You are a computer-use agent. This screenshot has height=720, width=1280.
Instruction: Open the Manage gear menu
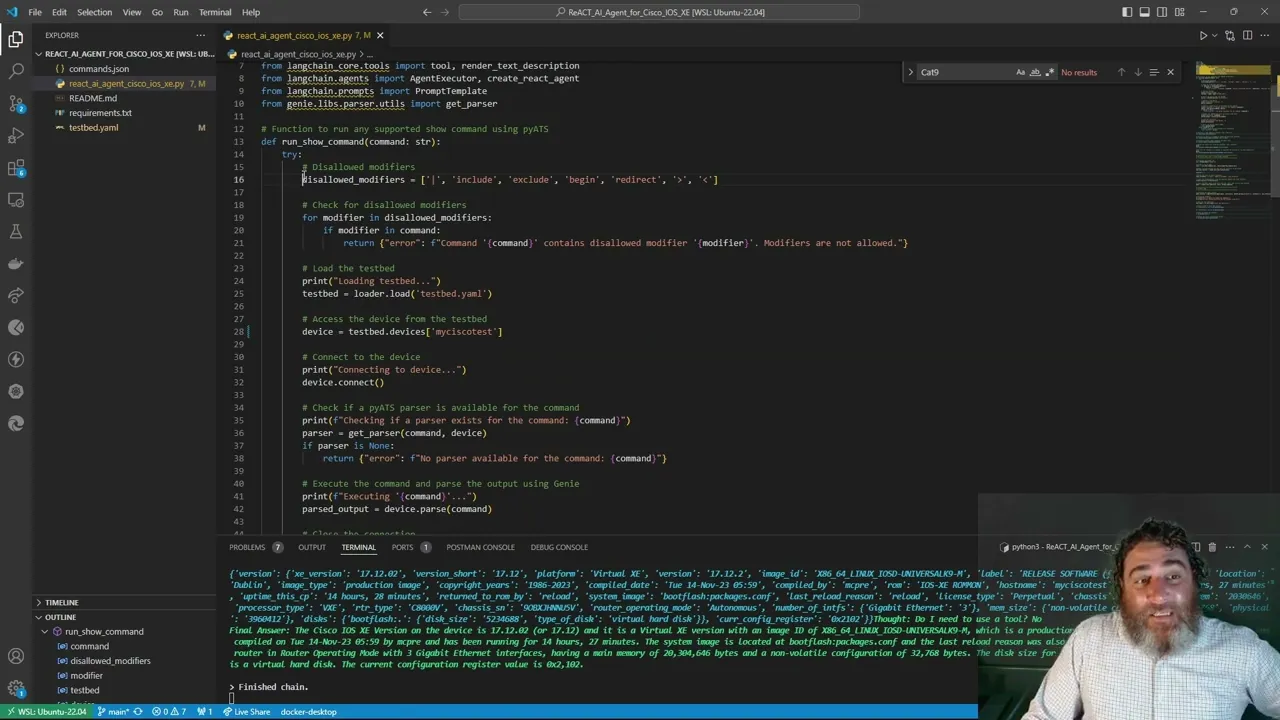16,688
